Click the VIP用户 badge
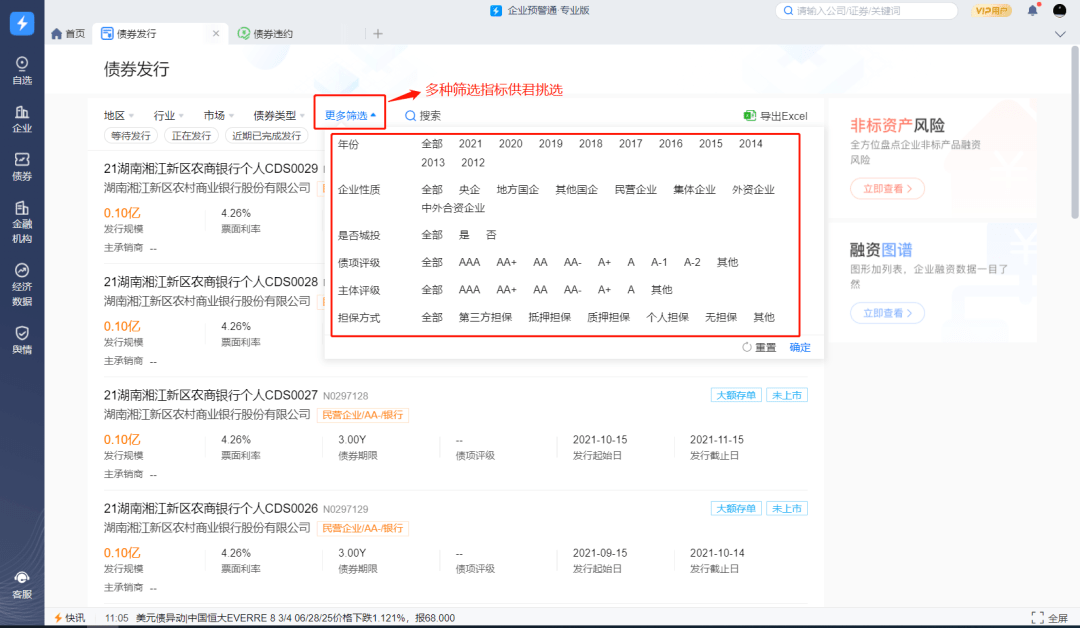Screen dimensions: 1080x628 991,10
